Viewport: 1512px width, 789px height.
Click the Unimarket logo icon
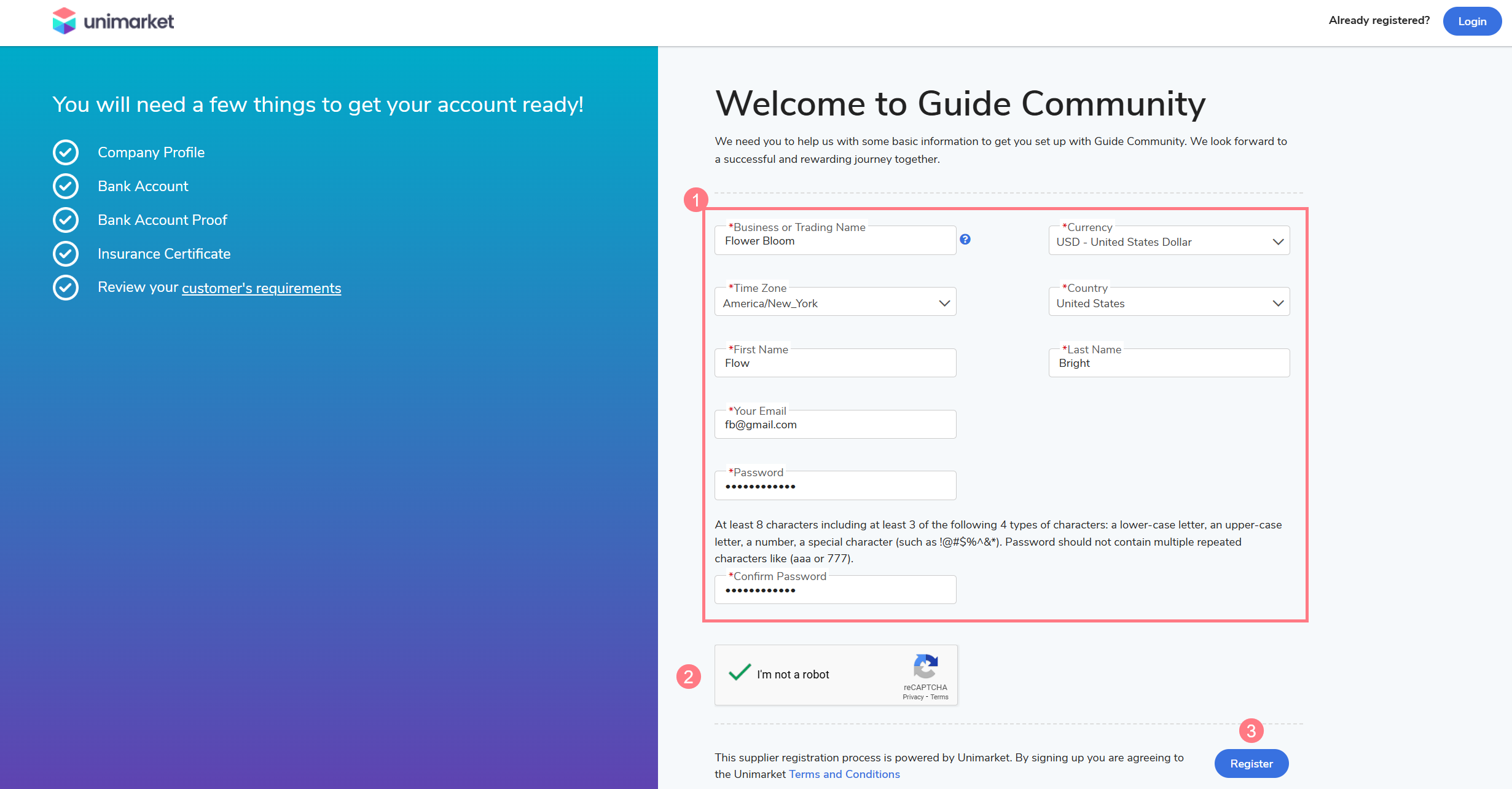64,21
